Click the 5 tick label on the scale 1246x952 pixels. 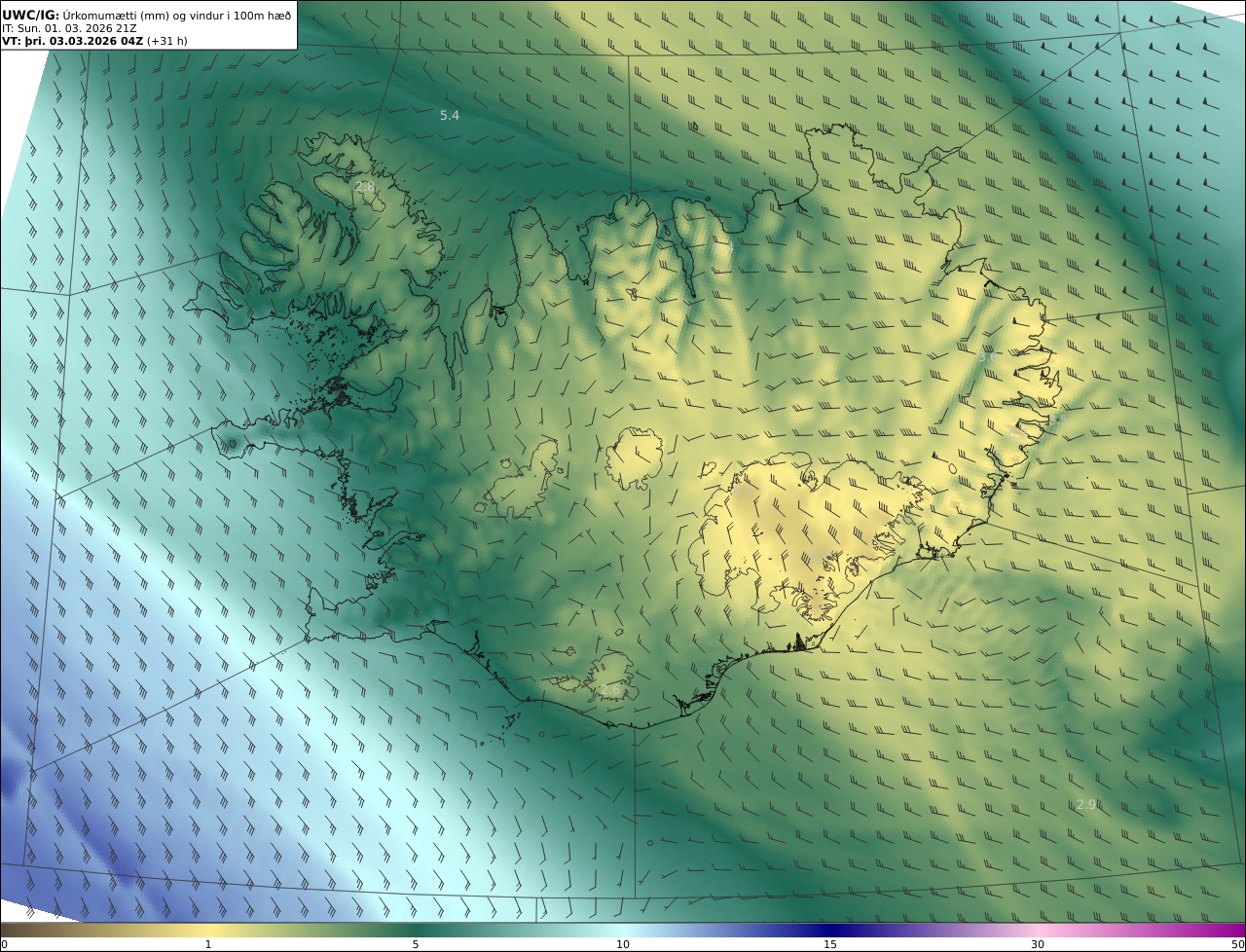point(416,944)
